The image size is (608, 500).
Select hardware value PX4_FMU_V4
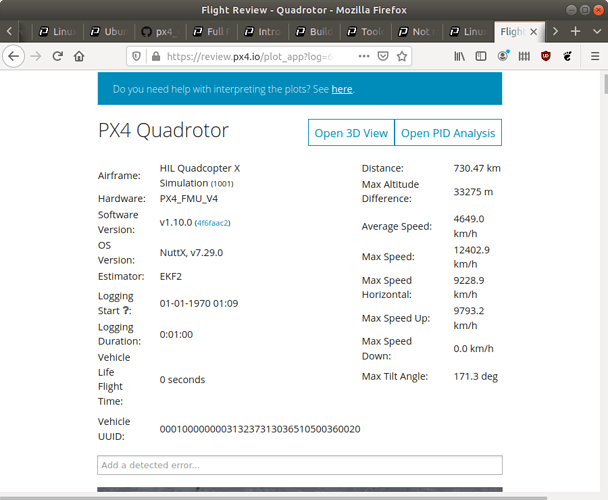pyautogui.click(x=189, y=199)
